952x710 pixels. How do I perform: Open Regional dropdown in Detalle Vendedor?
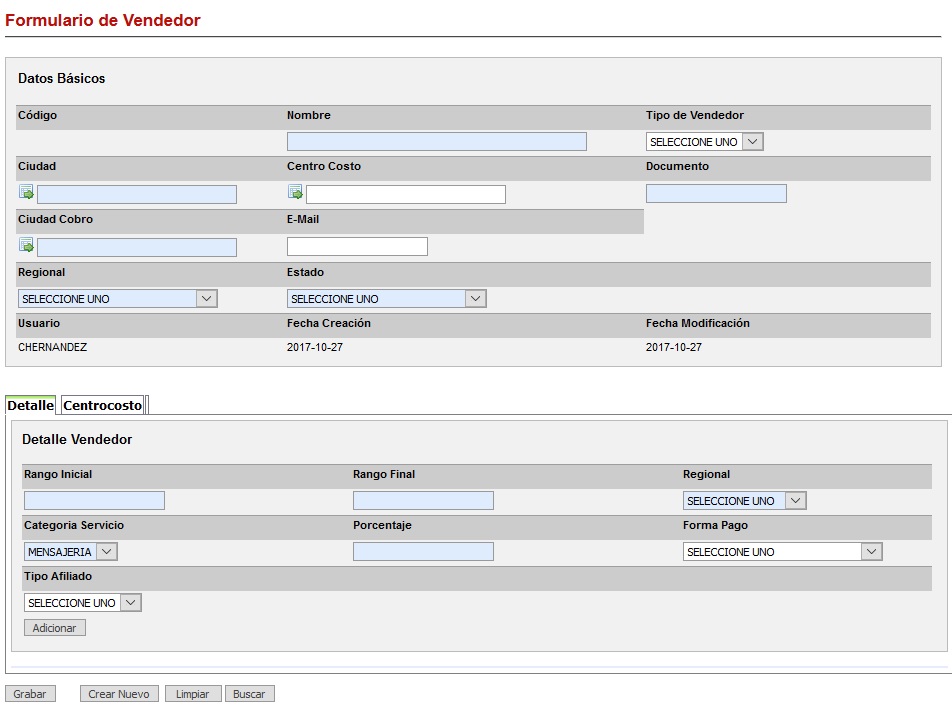pos(744,501)
